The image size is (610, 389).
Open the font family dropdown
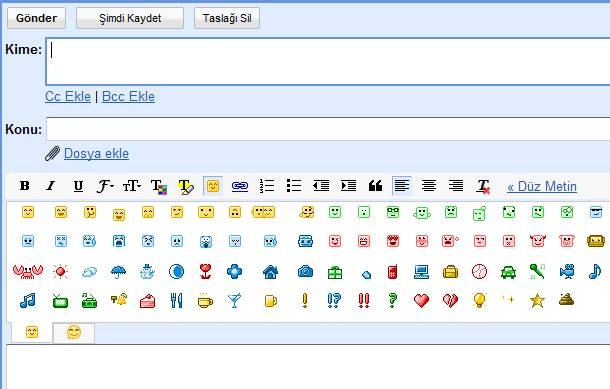(x=105, y=186)
